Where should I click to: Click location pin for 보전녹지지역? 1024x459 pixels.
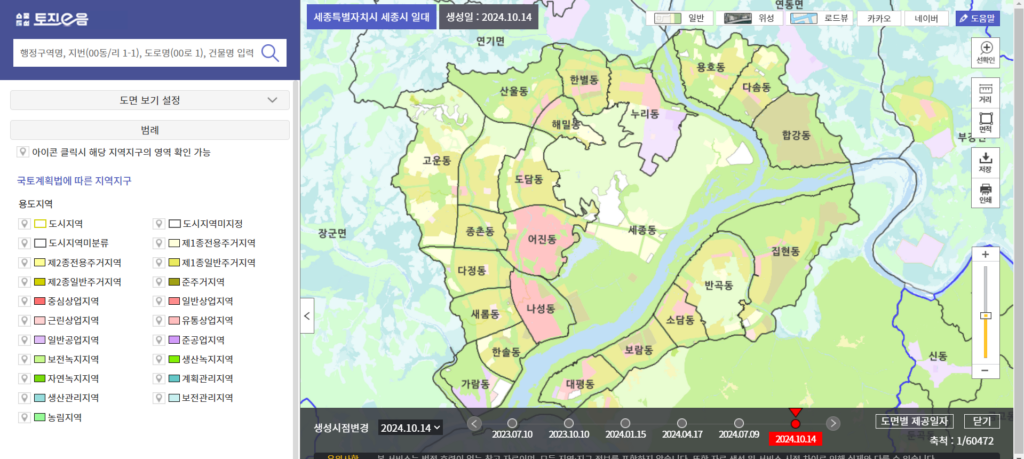(24, 359)
